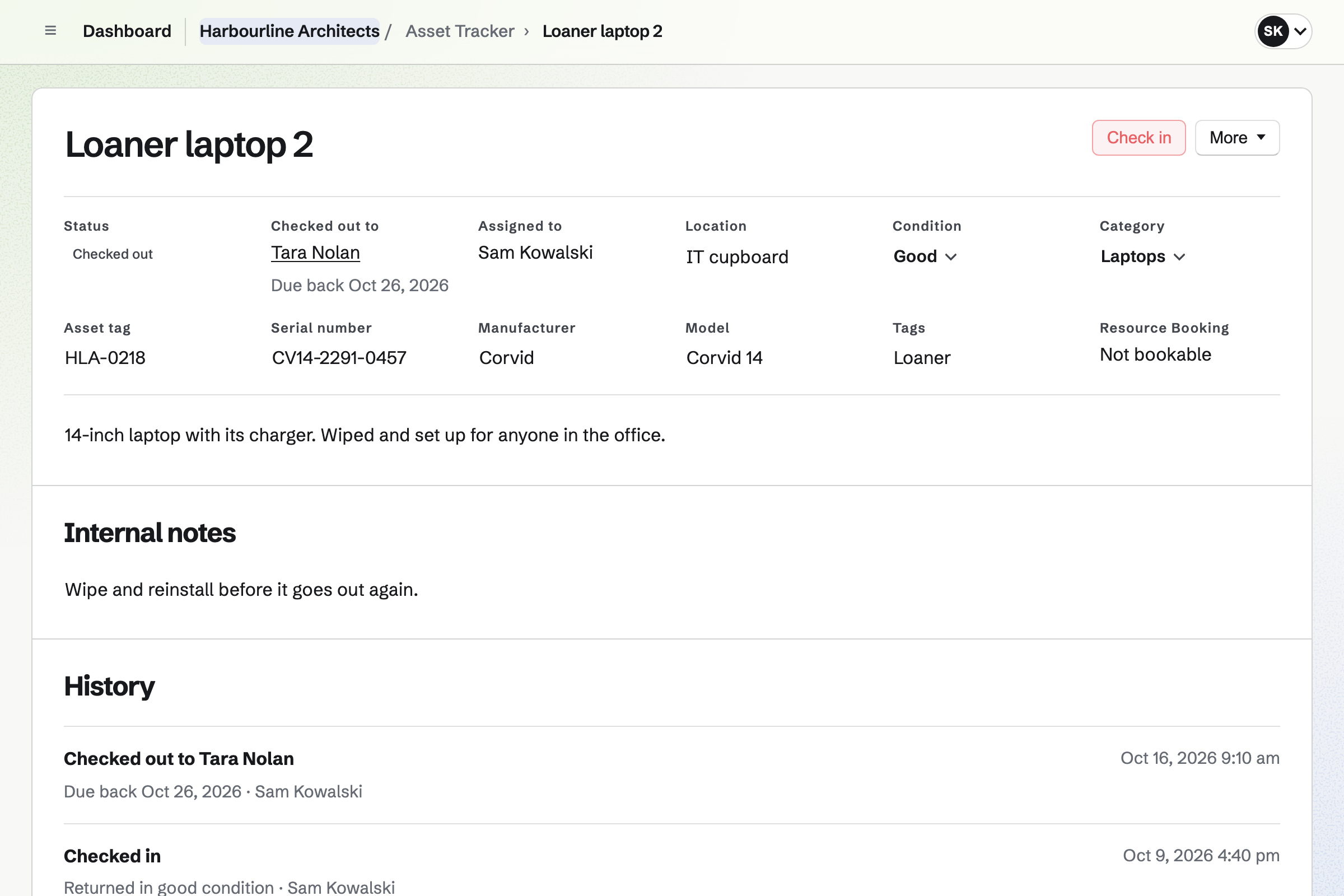Select serial number CV14-2291-0457
This screenshot has width=1344, height=896.
[x=339, y=358]
